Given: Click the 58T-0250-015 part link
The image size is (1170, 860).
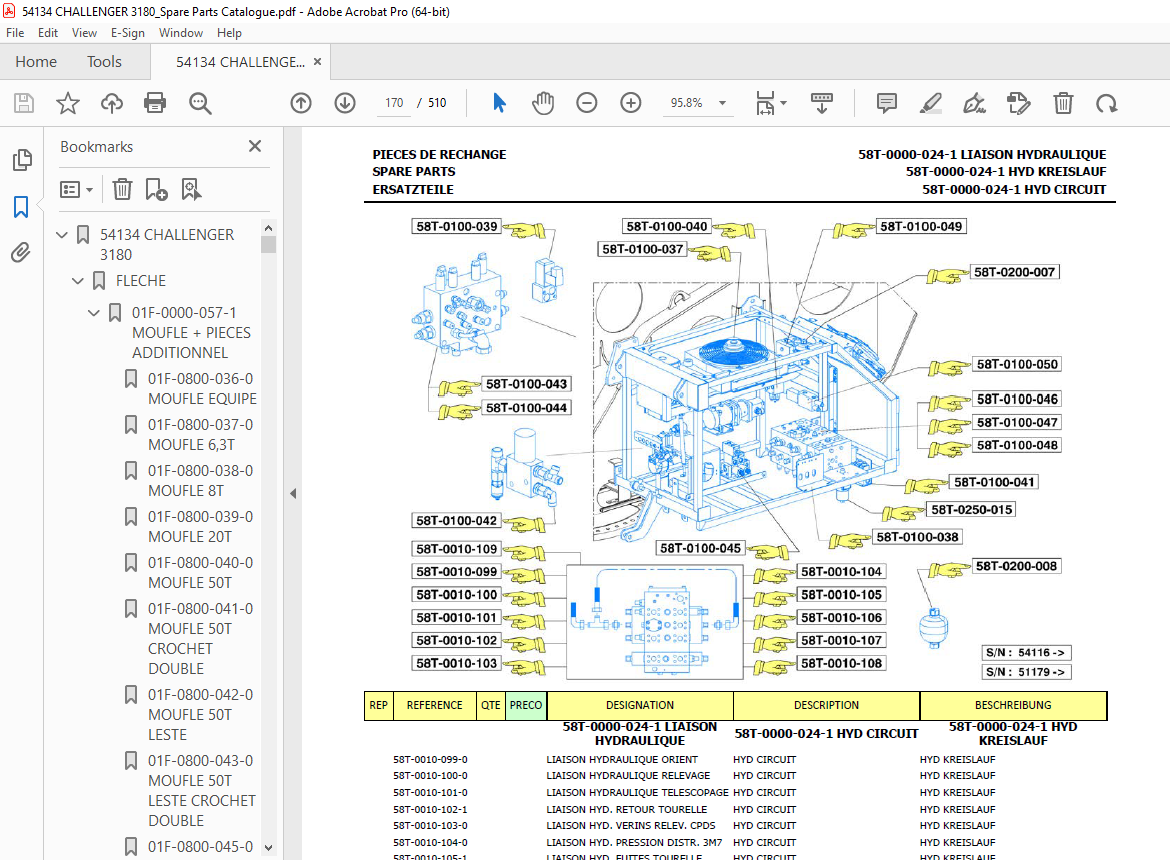Looking at the screenshot, I should (972, 509).
